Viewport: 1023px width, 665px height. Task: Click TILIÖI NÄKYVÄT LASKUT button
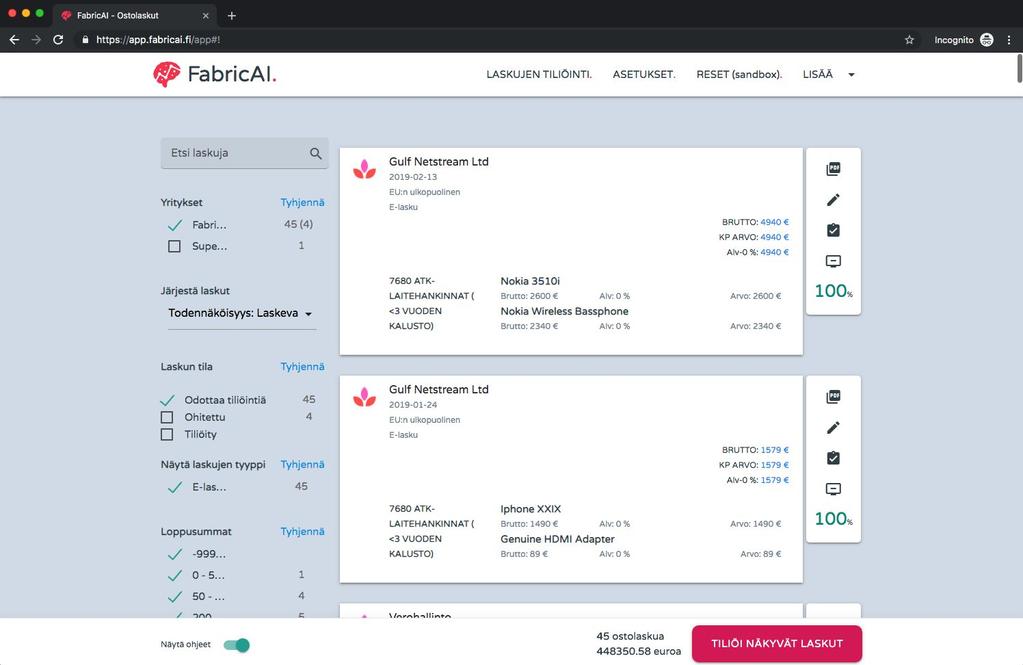coord(777,643)
